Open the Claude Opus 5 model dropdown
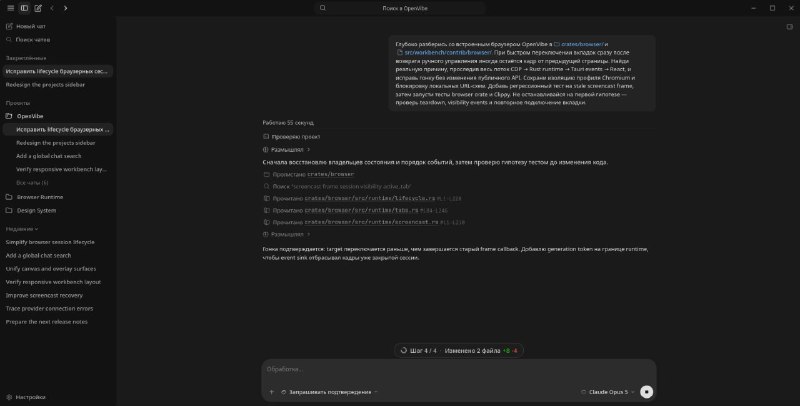The width and height of the screenshot is (800, 406). [x=608, y=392]
